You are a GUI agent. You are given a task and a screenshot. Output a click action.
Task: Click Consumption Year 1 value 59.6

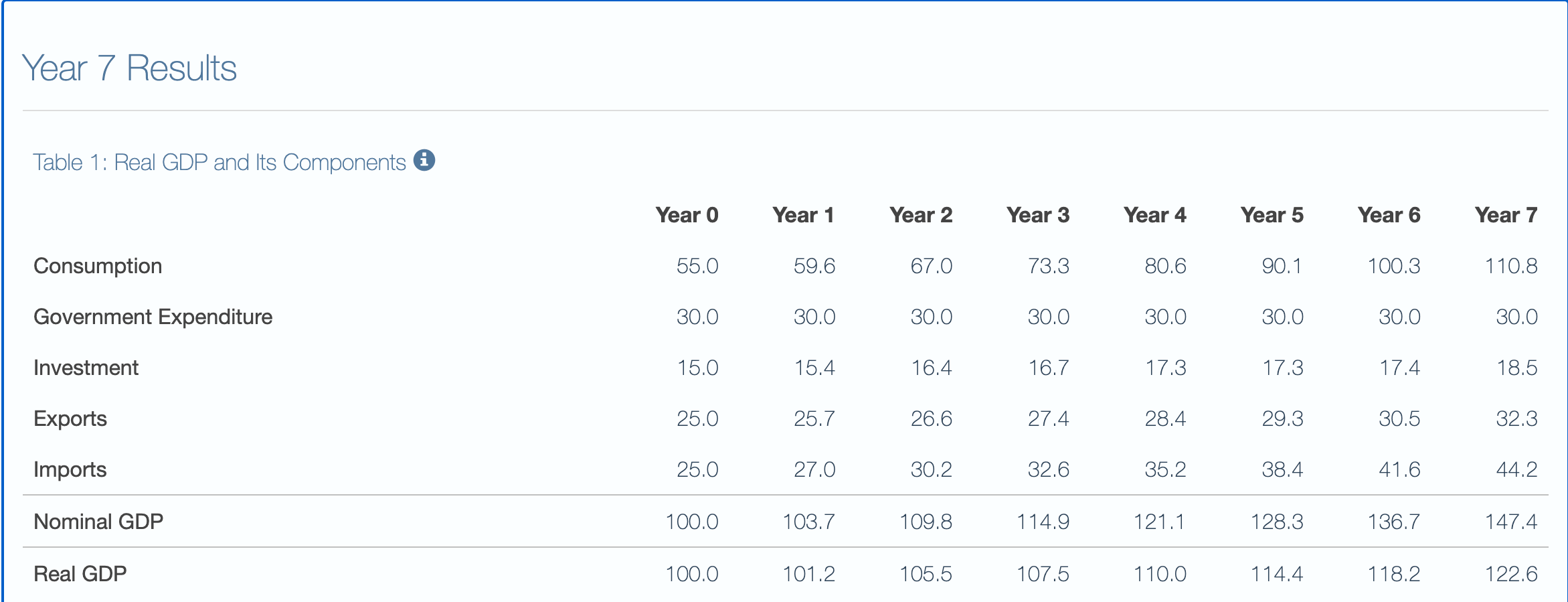814,266
